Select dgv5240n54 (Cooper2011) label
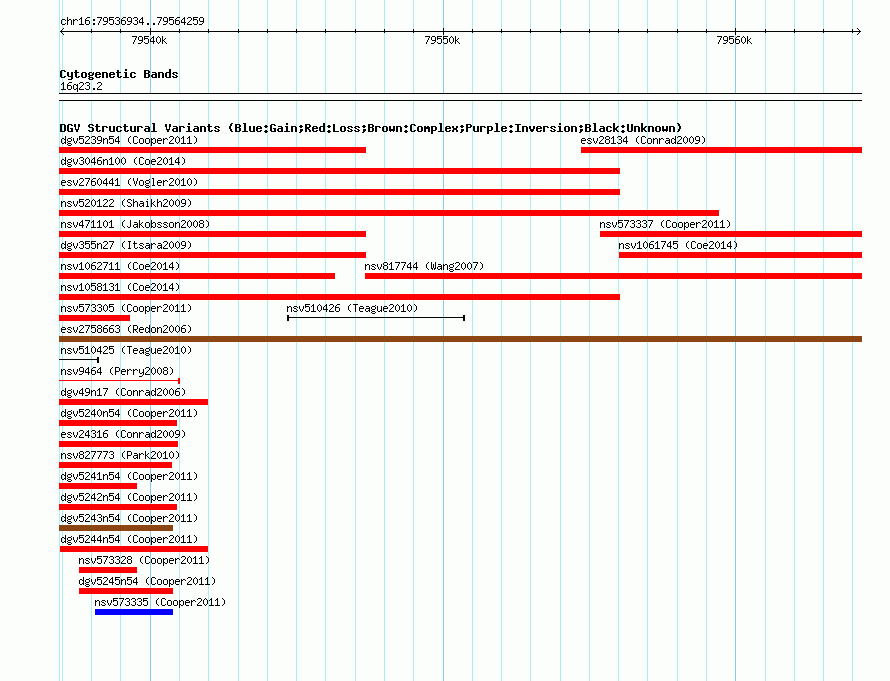This screenshot has width=890, height=681. tap(129, 413)
